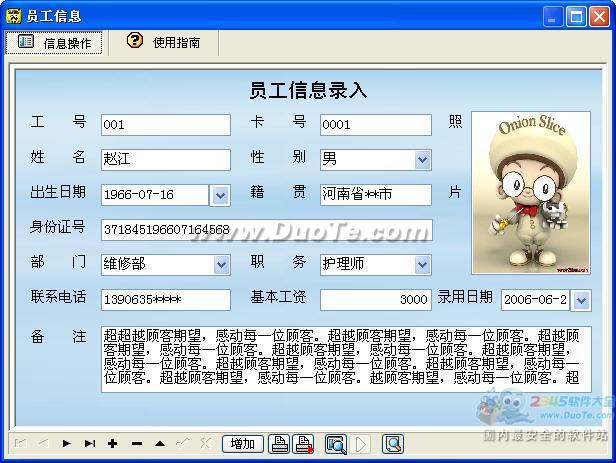Click the 信息操作 notebook icon
The width and height of the screenshot is (616, 463).
pyautogui.click(x=26, y=41)
